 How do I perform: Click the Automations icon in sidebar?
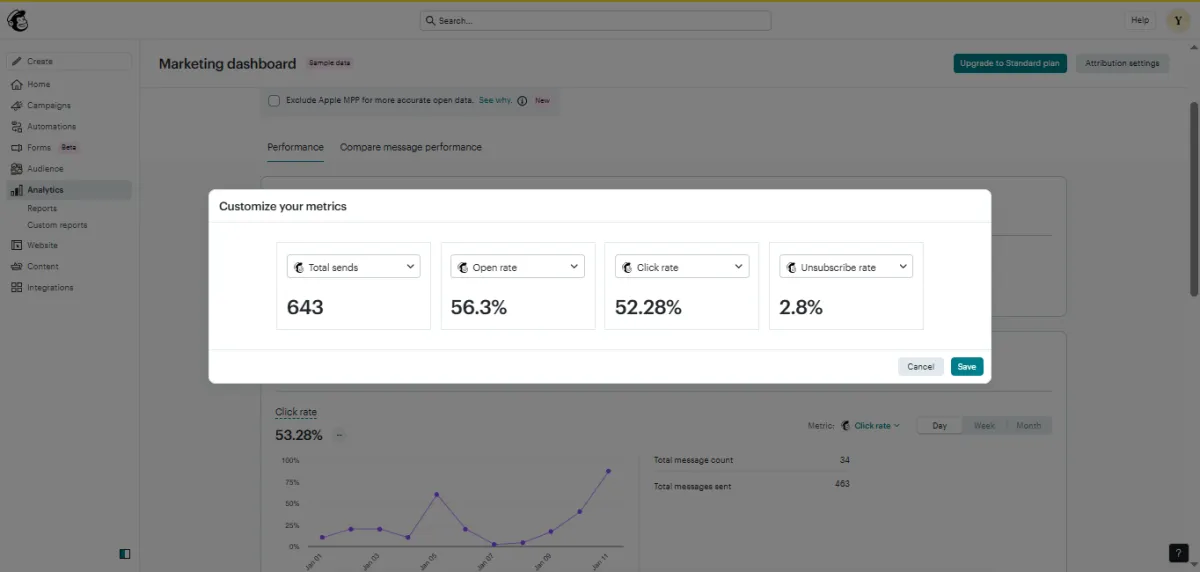[17, 126]
